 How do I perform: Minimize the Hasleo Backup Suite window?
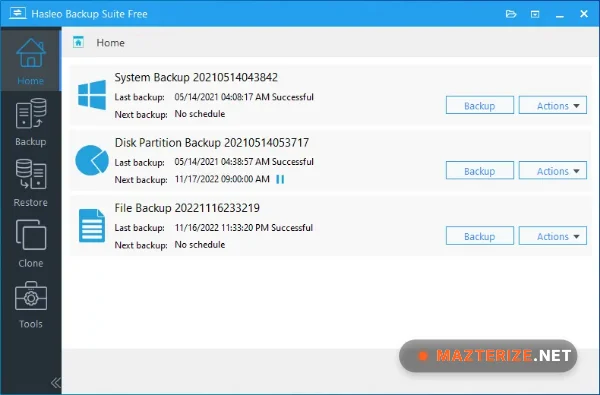(560, 15)
